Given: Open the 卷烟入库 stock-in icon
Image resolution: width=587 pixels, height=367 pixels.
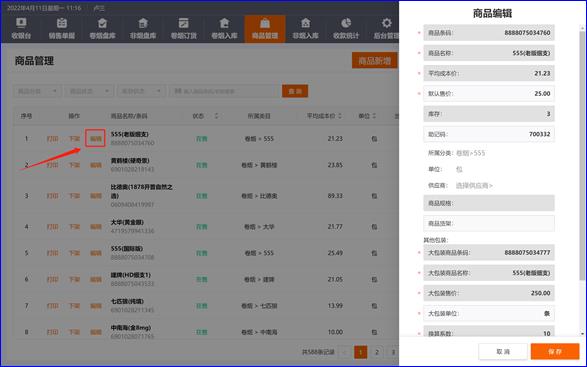Looking at the screenshot, I should click(x=224, y=23).
